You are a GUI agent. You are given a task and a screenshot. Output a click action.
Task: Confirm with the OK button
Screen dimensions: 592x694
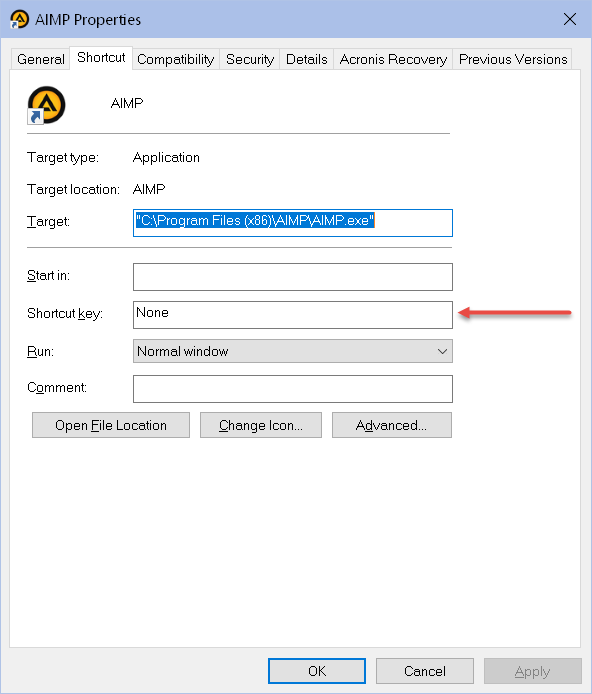(x=317, y=671)
